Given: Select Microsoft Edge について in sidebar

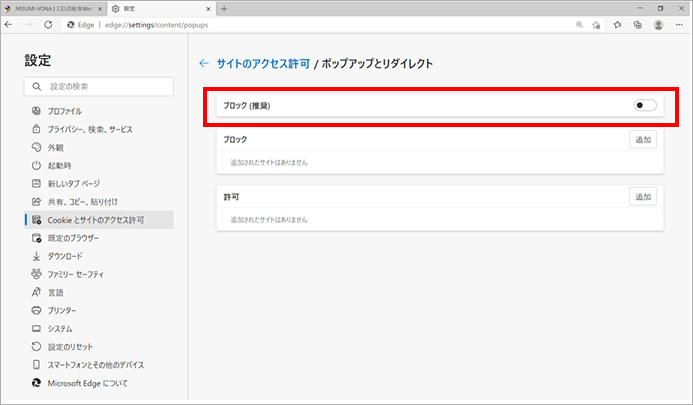Looking at the screenshot, I should 88,383.
